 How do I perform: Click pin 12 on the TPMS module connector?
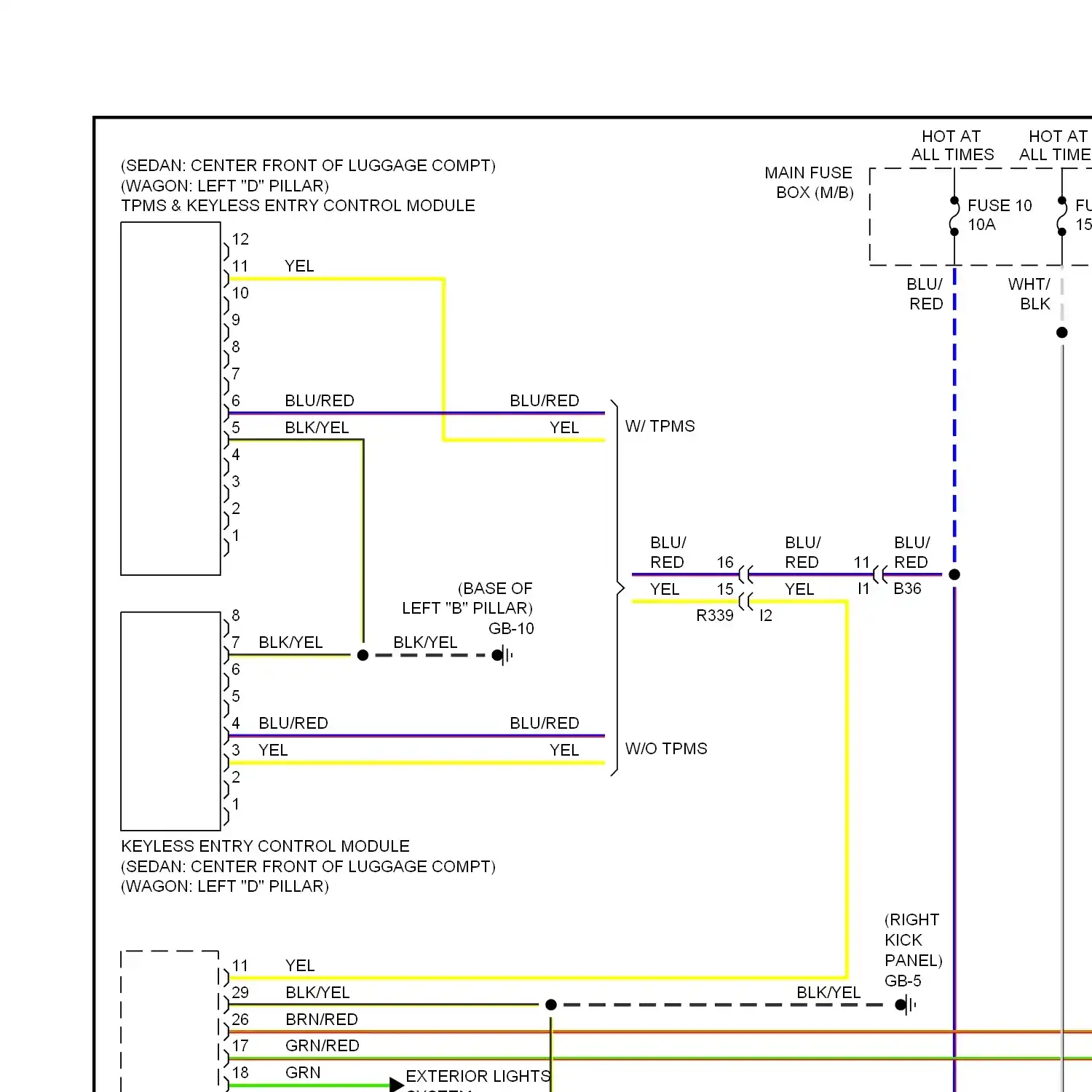[240, 240]
